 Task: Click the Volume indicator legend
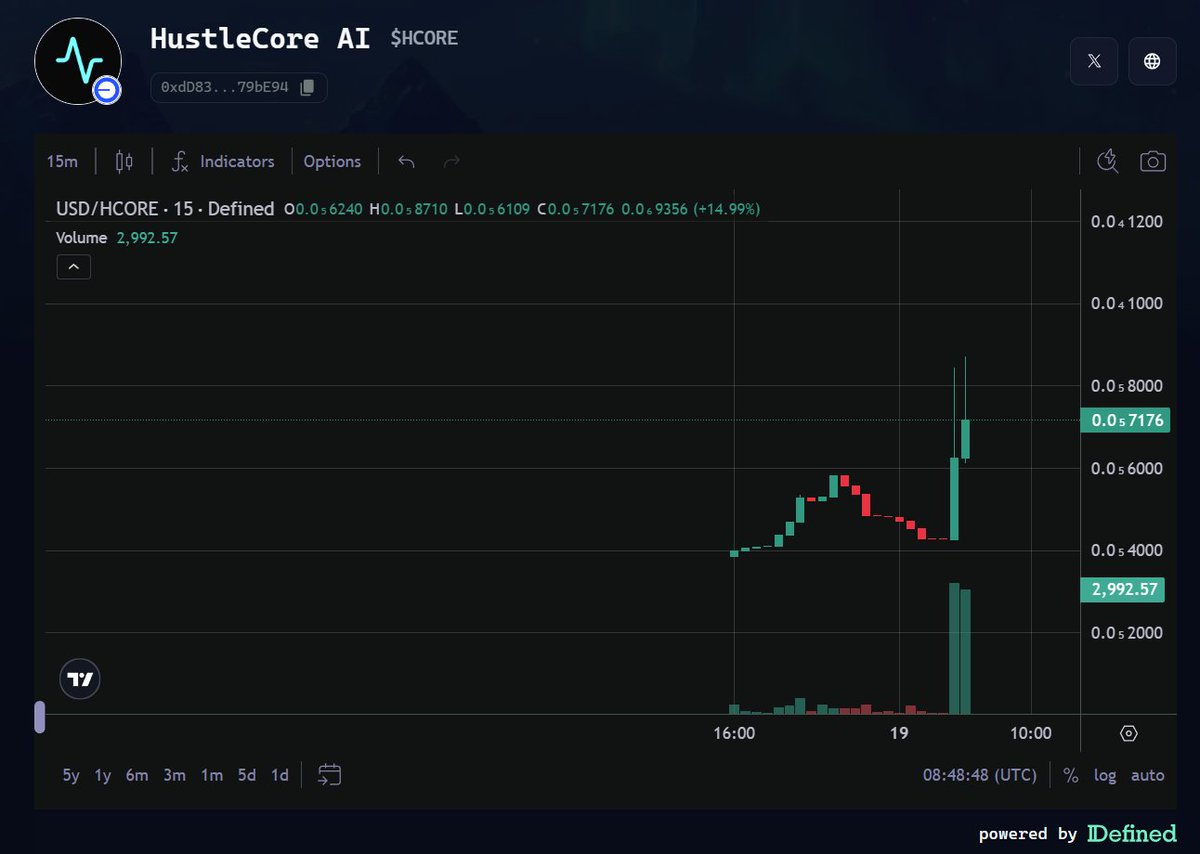[82, 238]
